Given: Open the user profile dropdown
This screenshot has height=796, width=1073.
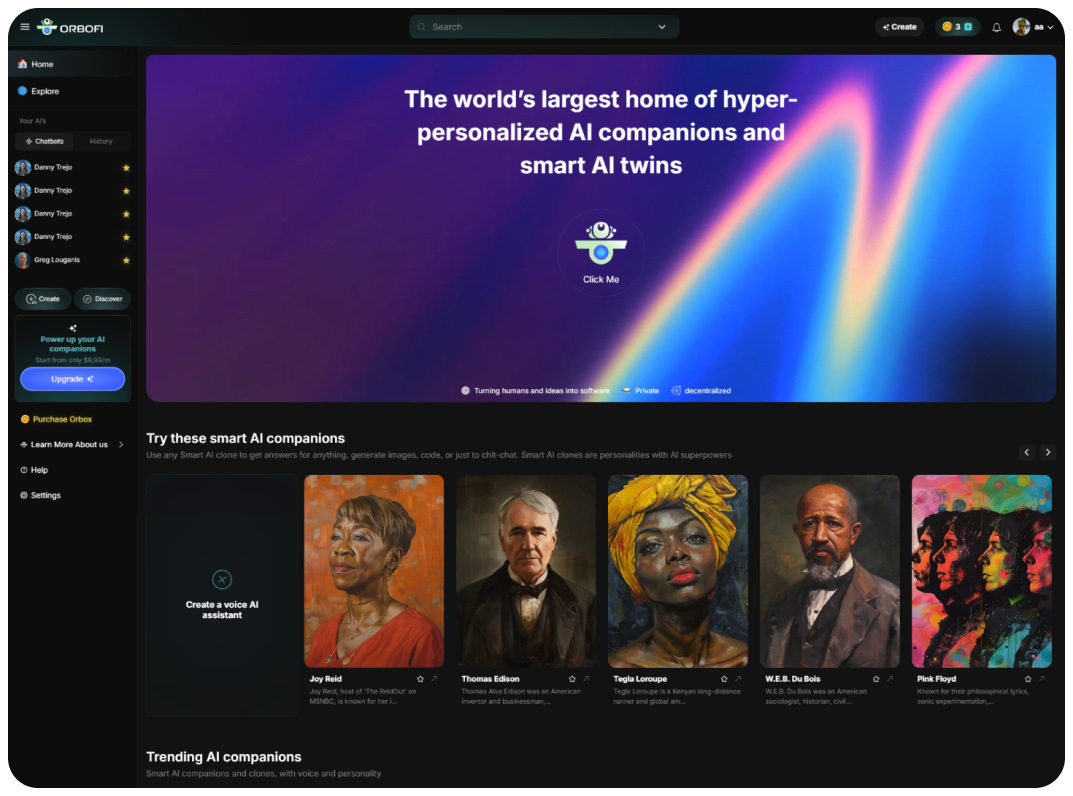Looking at the screenshot, I should [1033, 27].
